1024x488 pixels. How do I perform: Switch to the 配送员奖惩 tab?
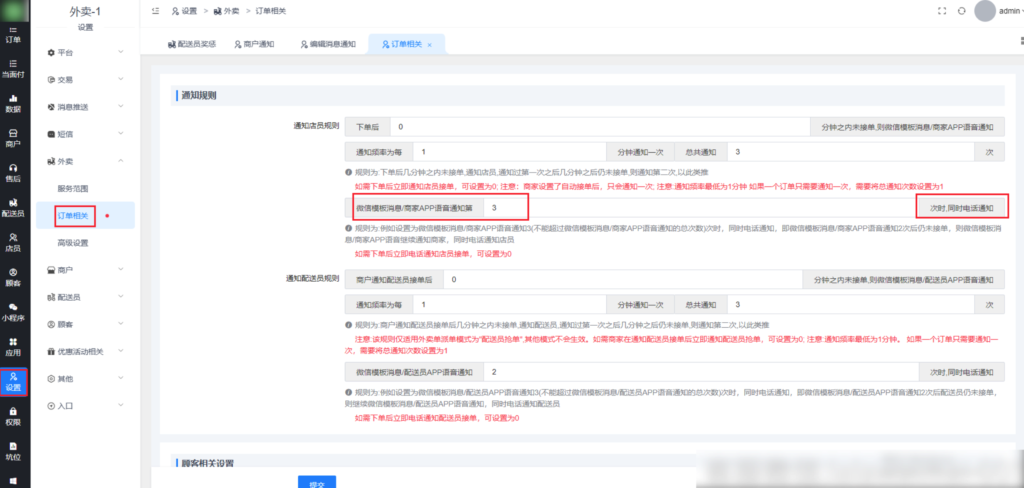pos(191,44)
